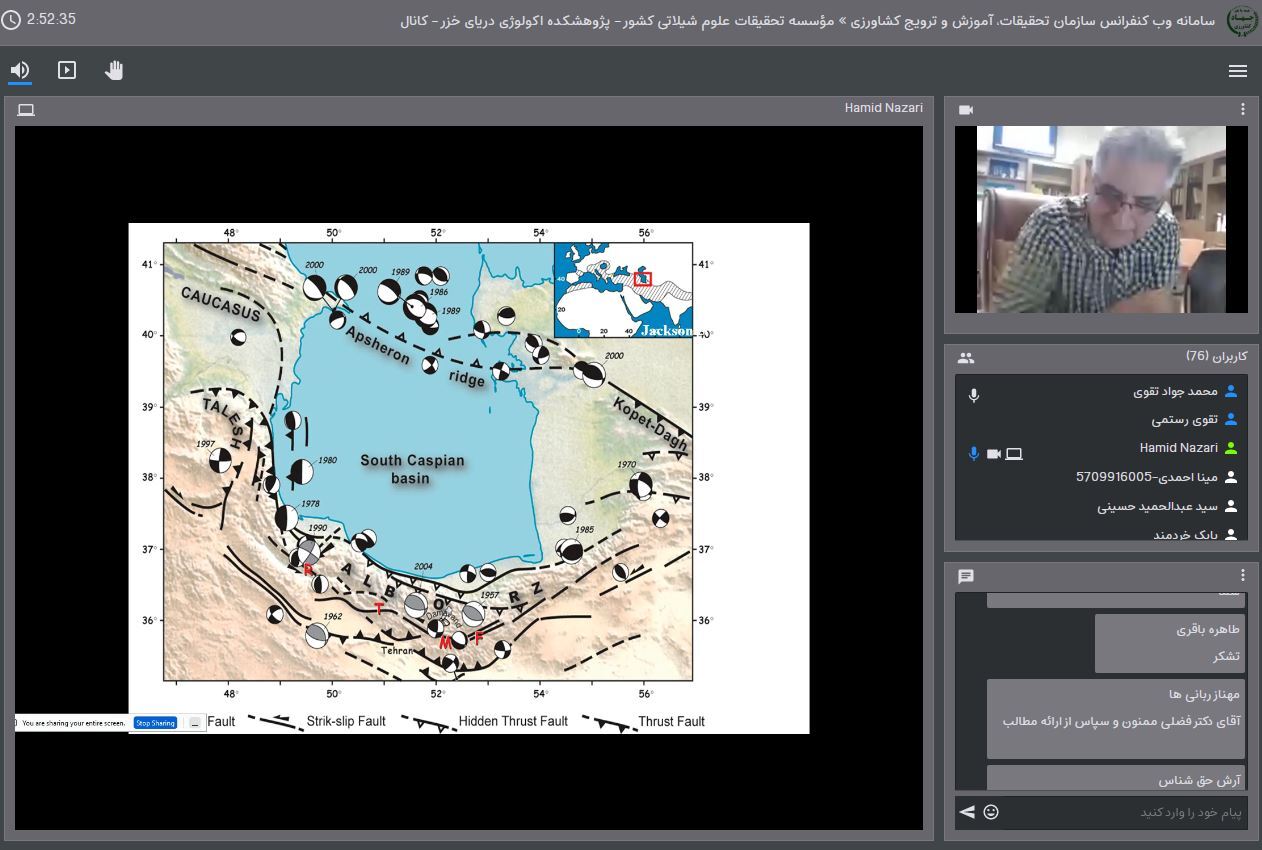The image size is (1262, 850).
Task: Click the chat message input field
Action: point(1120,813)
